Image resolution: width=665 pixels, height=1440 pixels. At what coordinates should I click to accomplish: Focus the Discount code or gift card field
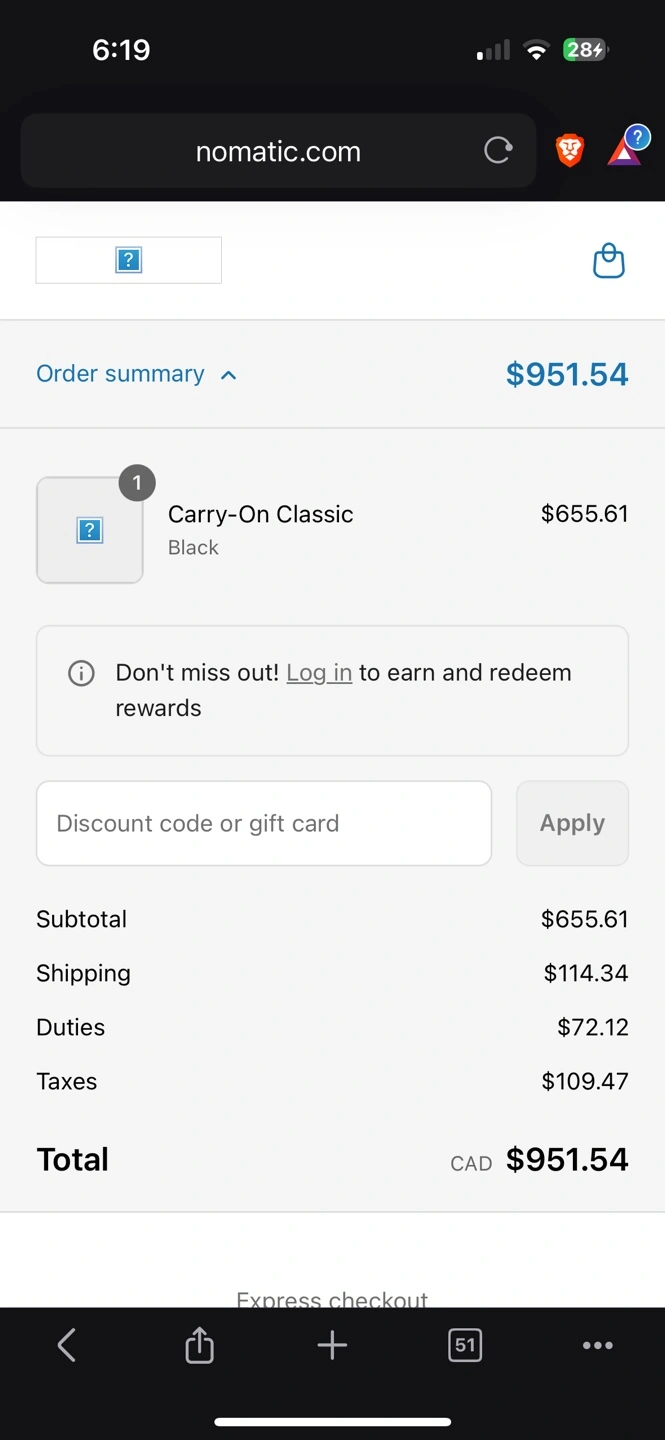264,823
